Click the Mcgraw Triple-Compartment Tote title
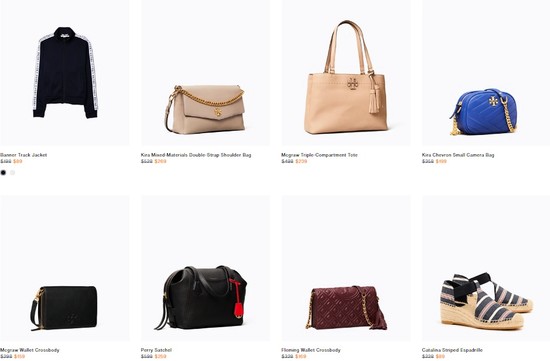The width and height of the screenshot is (550, 361). (320, 155)
